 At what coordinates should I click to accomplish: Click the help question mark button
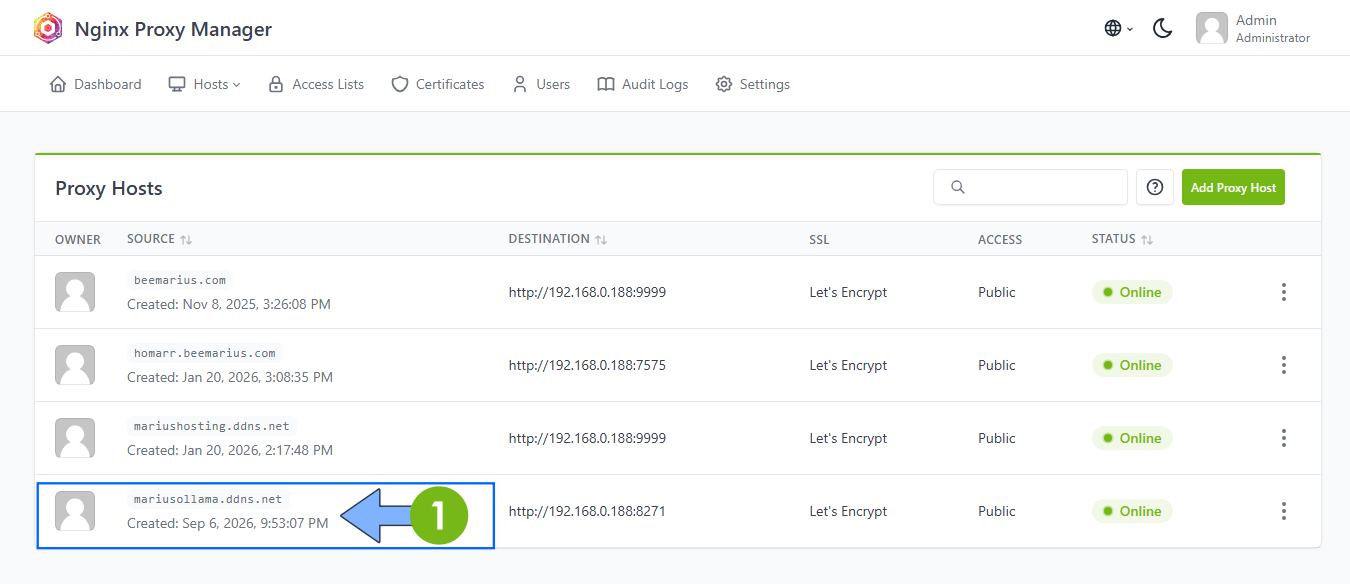[x=1155, y=187]
